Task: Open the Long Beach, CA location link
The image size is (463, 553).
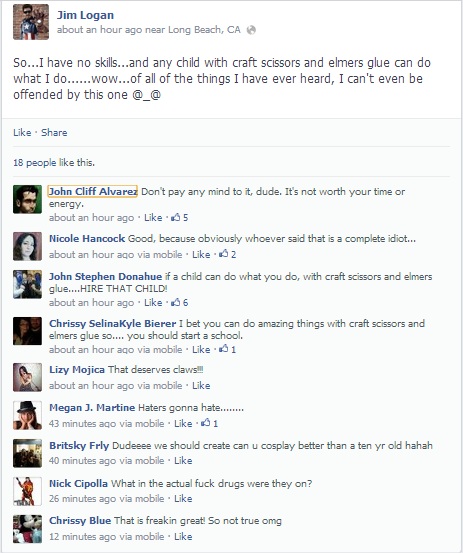Action: pyautogui.click(x=204, y=30)
